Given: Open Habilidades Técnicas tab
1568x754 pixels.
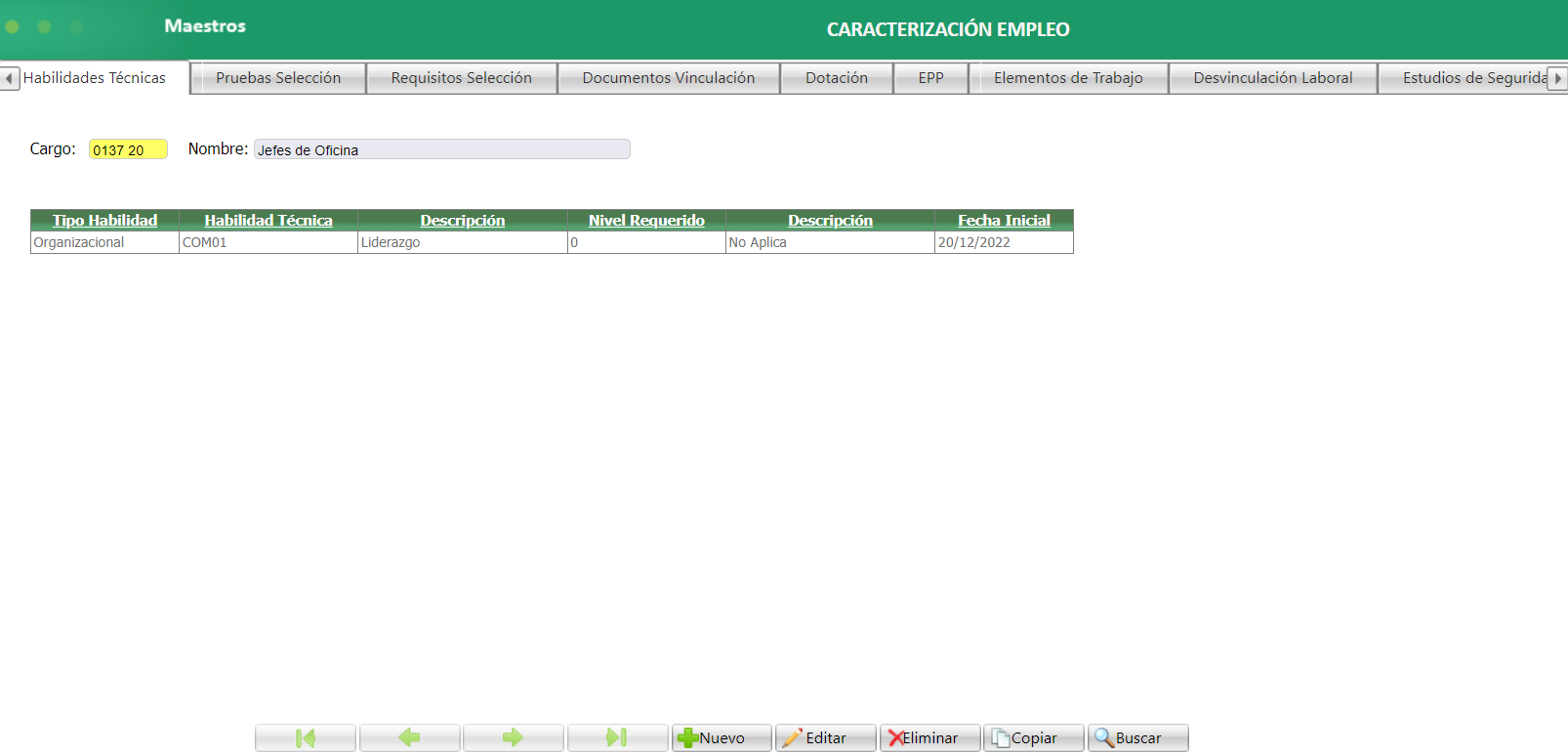Looking at the screenshot, I should click(x=95, y=78).
